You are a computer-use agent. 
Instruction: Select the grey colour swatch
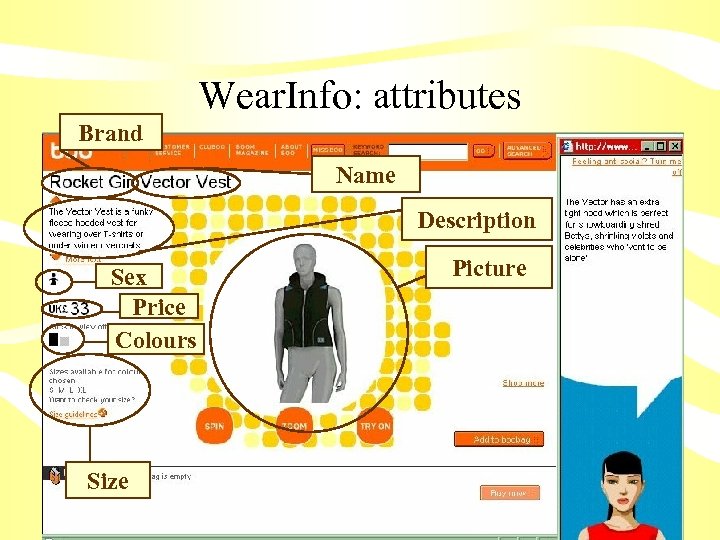(x=65, y=341)
